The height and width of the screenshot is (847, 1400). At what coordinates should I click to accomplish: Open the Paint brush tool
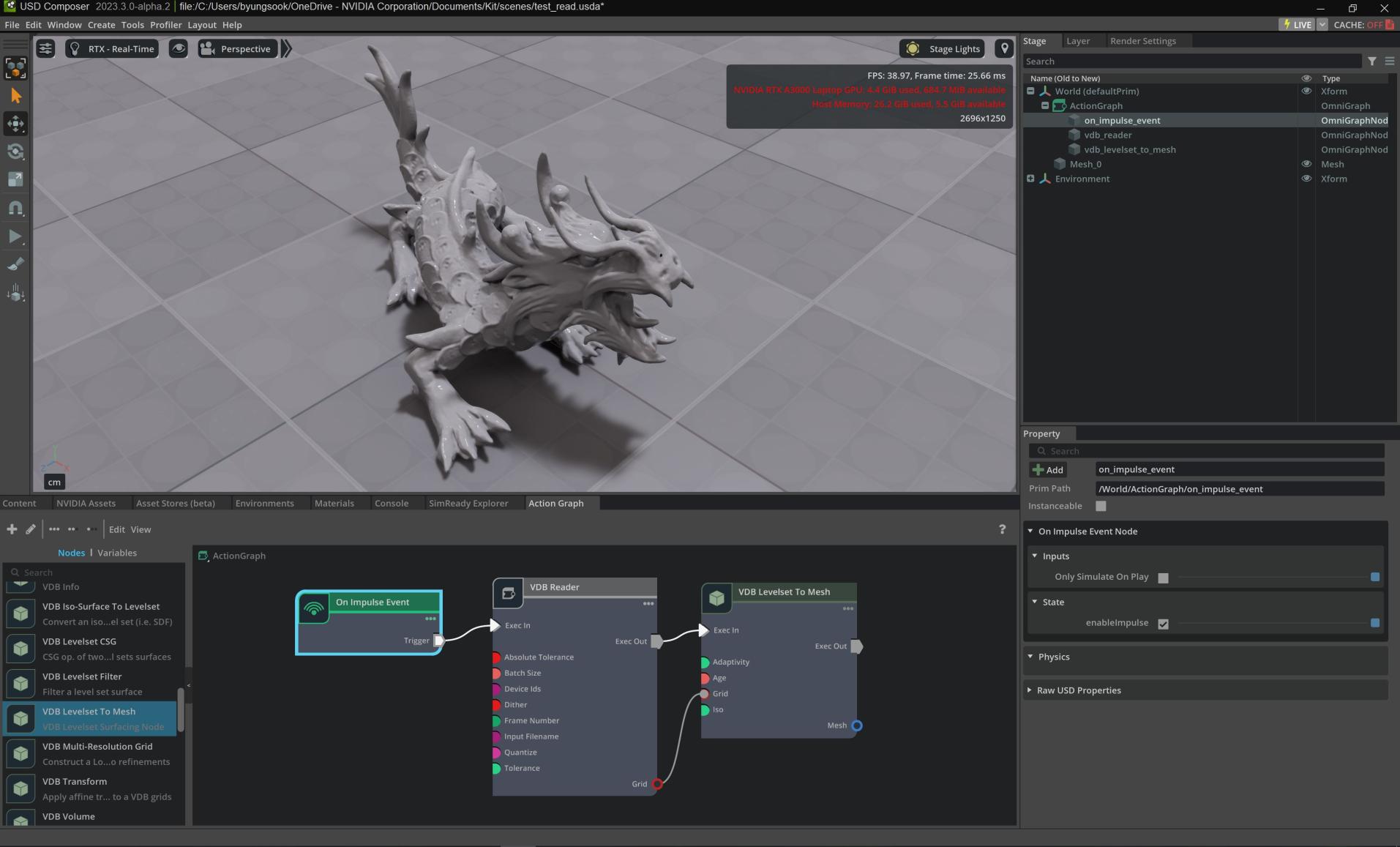pyautogui.click(x=15, y=264)
